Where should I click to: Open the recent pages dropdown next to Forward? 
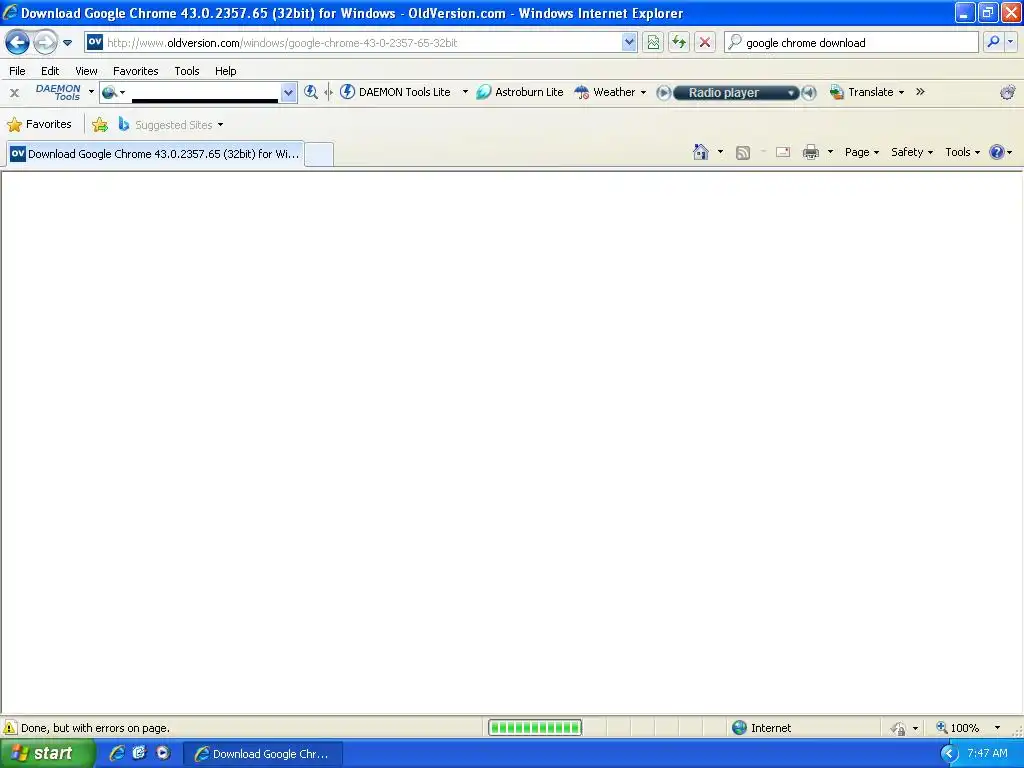67,43
